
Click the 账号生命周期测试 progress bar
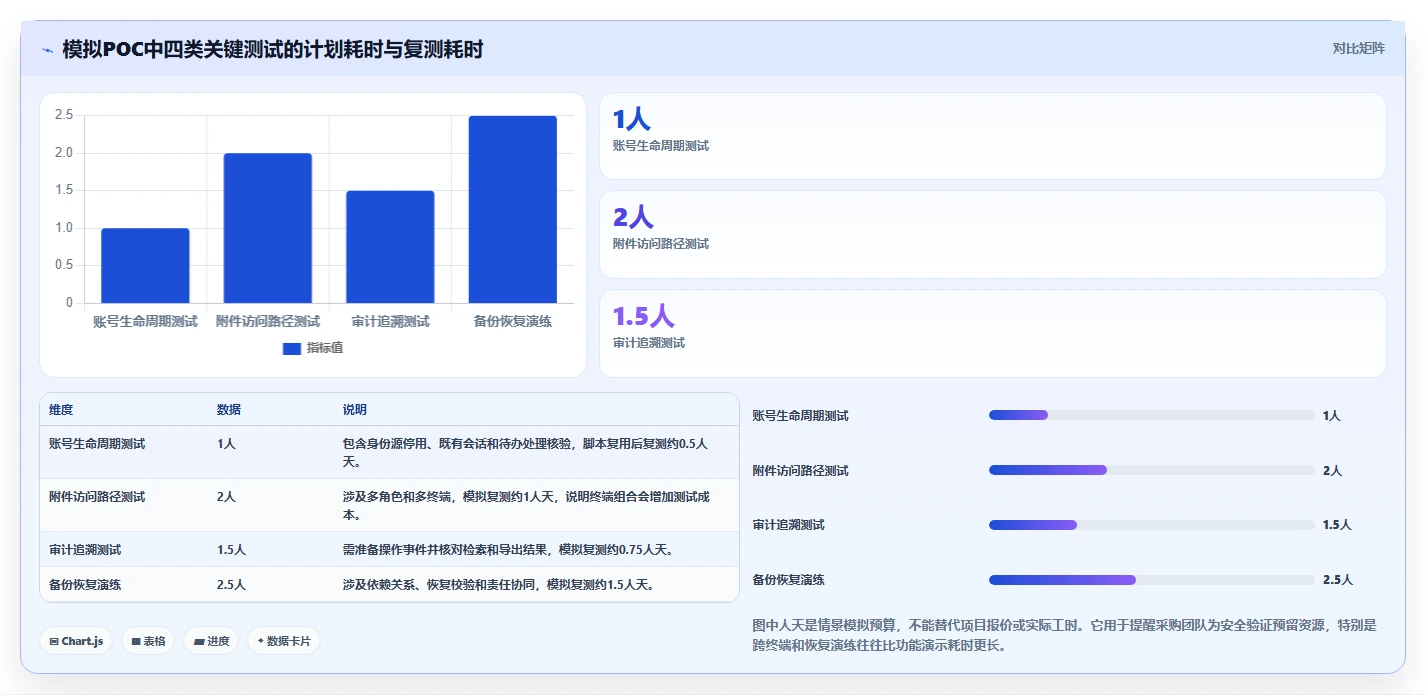[x=1151, y=415]
